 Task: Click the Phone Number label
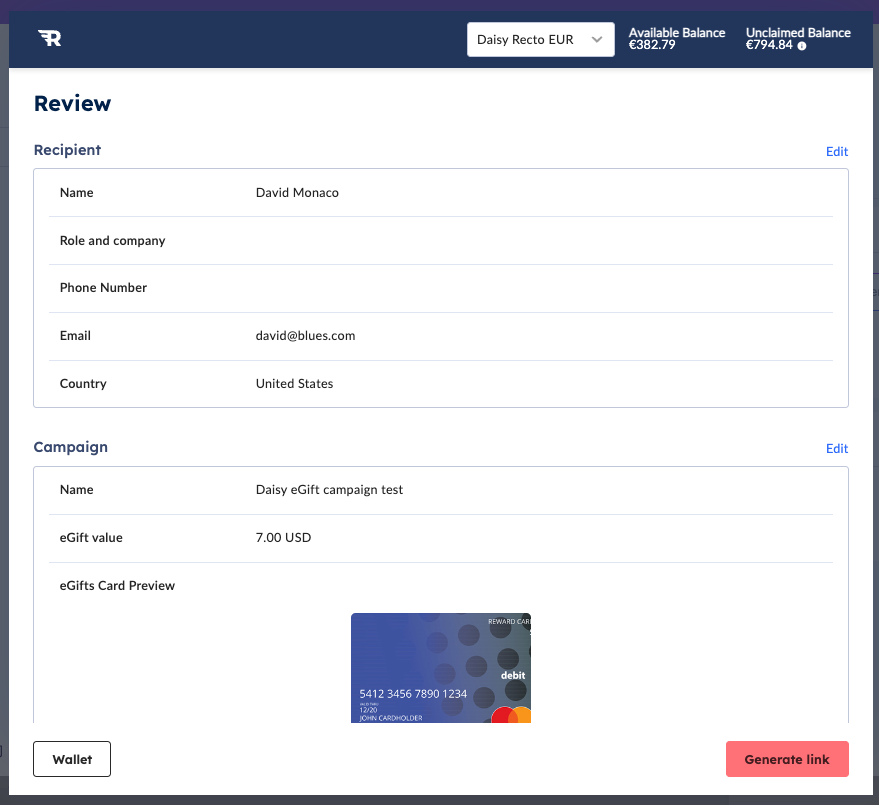103,288
